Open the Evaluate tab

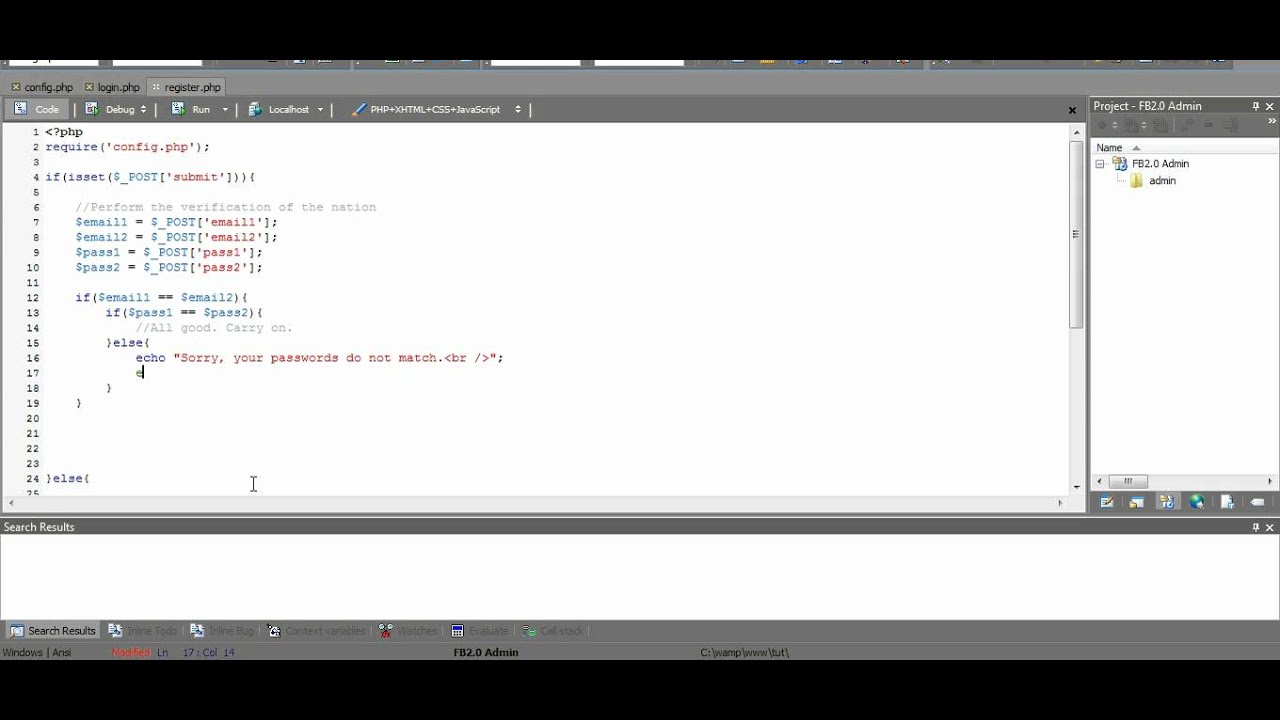[x=480, y=631]
